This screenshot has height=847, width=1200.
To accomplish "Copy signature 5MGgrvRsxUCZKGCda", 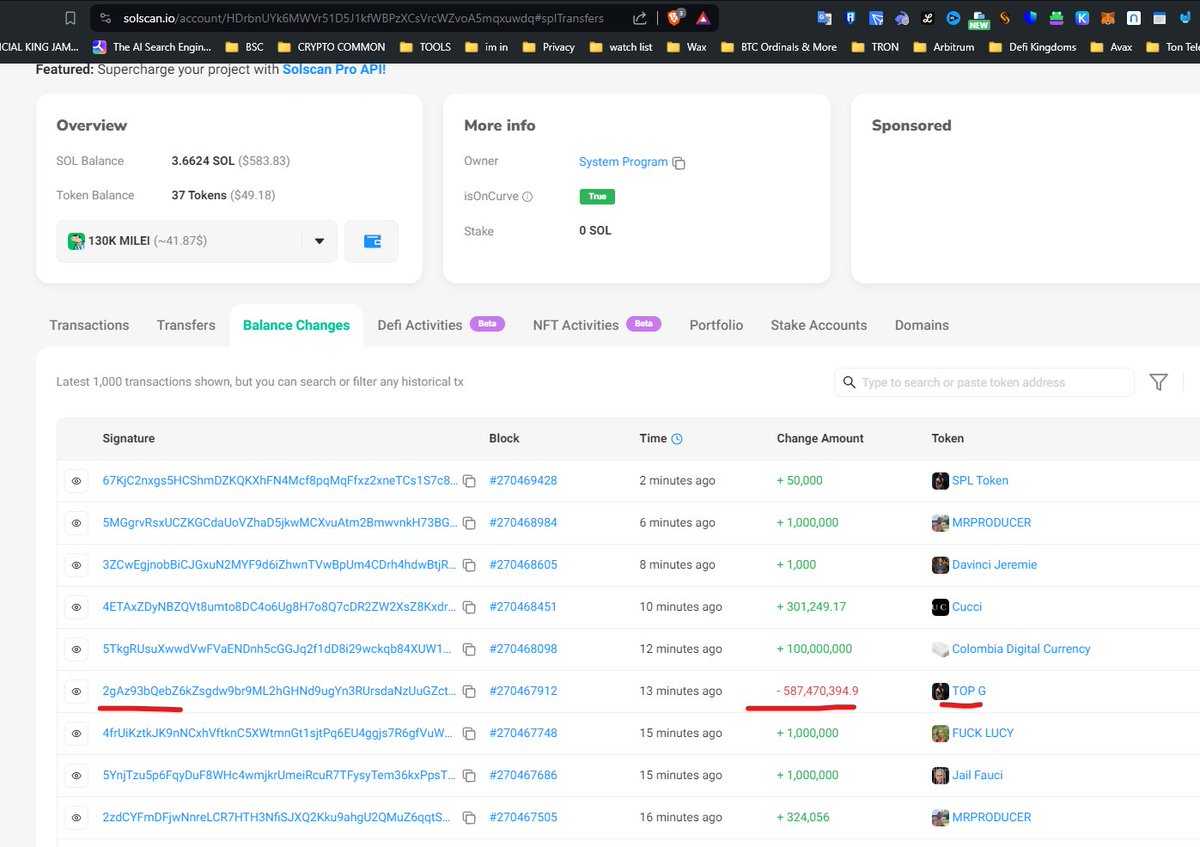I will click(469, 523).
